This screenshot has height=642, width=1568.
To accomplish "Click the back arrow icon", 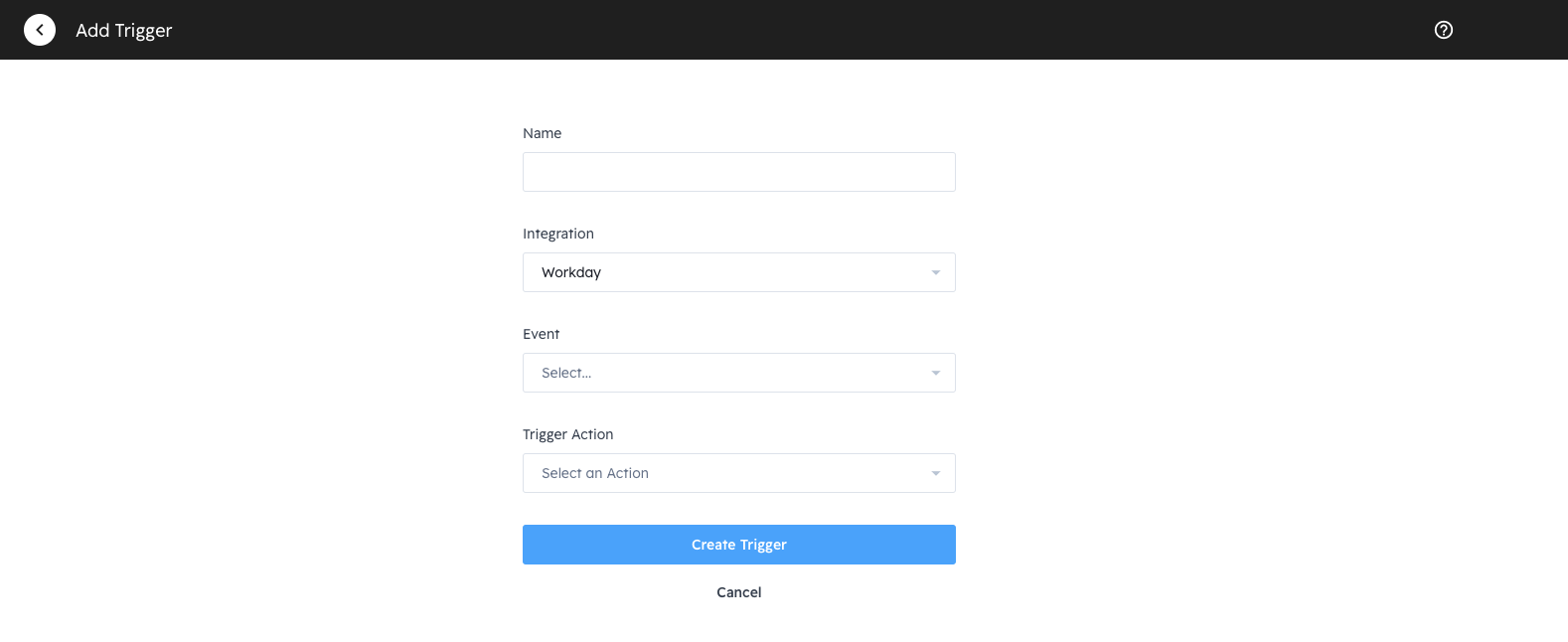I will tap(40, 30).
